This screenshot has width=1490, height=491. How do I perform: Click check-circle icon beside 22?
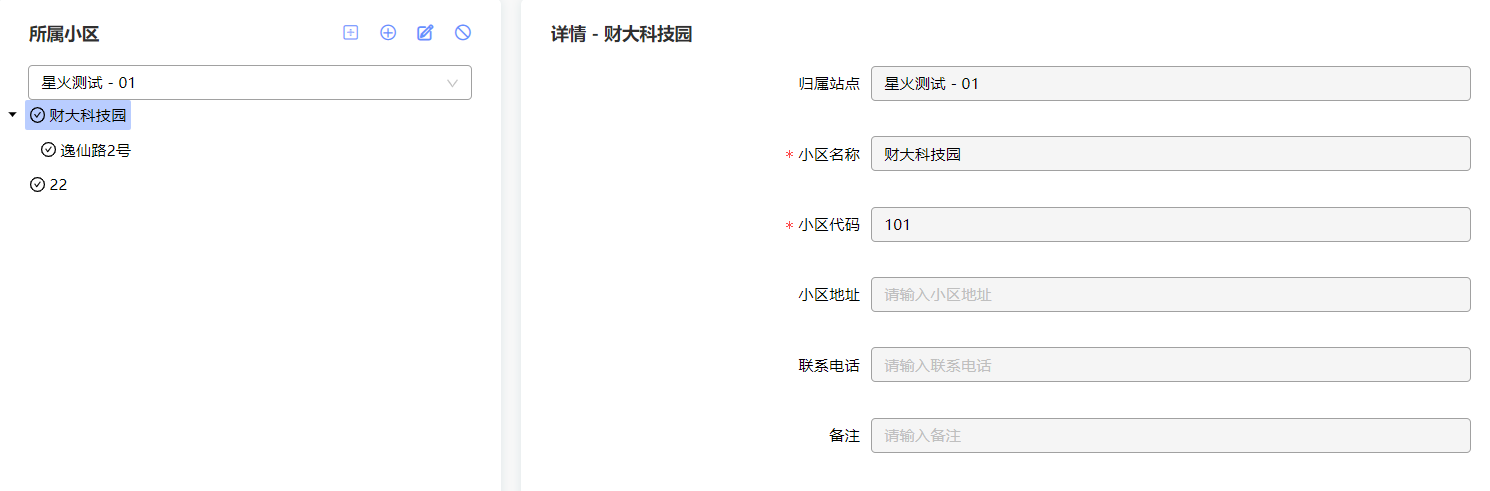pos(38,185)
